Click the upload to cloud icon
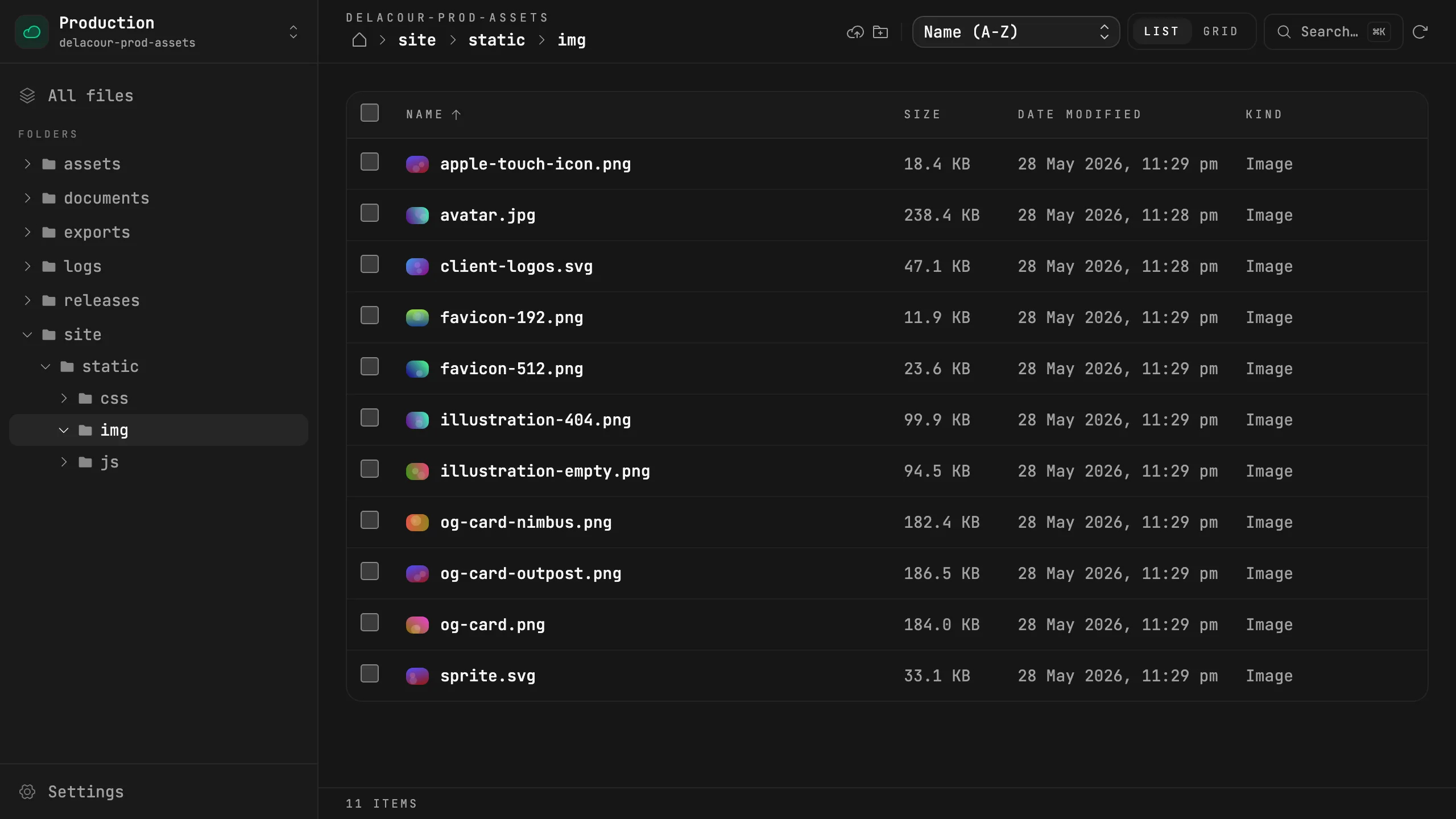Viewport: 1456px width, 819px height. click(x=855, y=32)
